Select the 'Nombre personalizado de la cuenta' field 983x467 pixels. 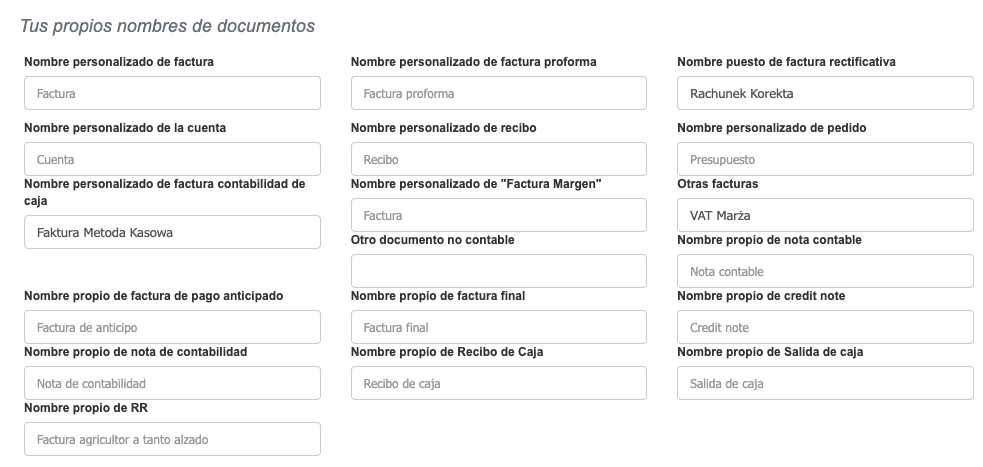(172, 159)
